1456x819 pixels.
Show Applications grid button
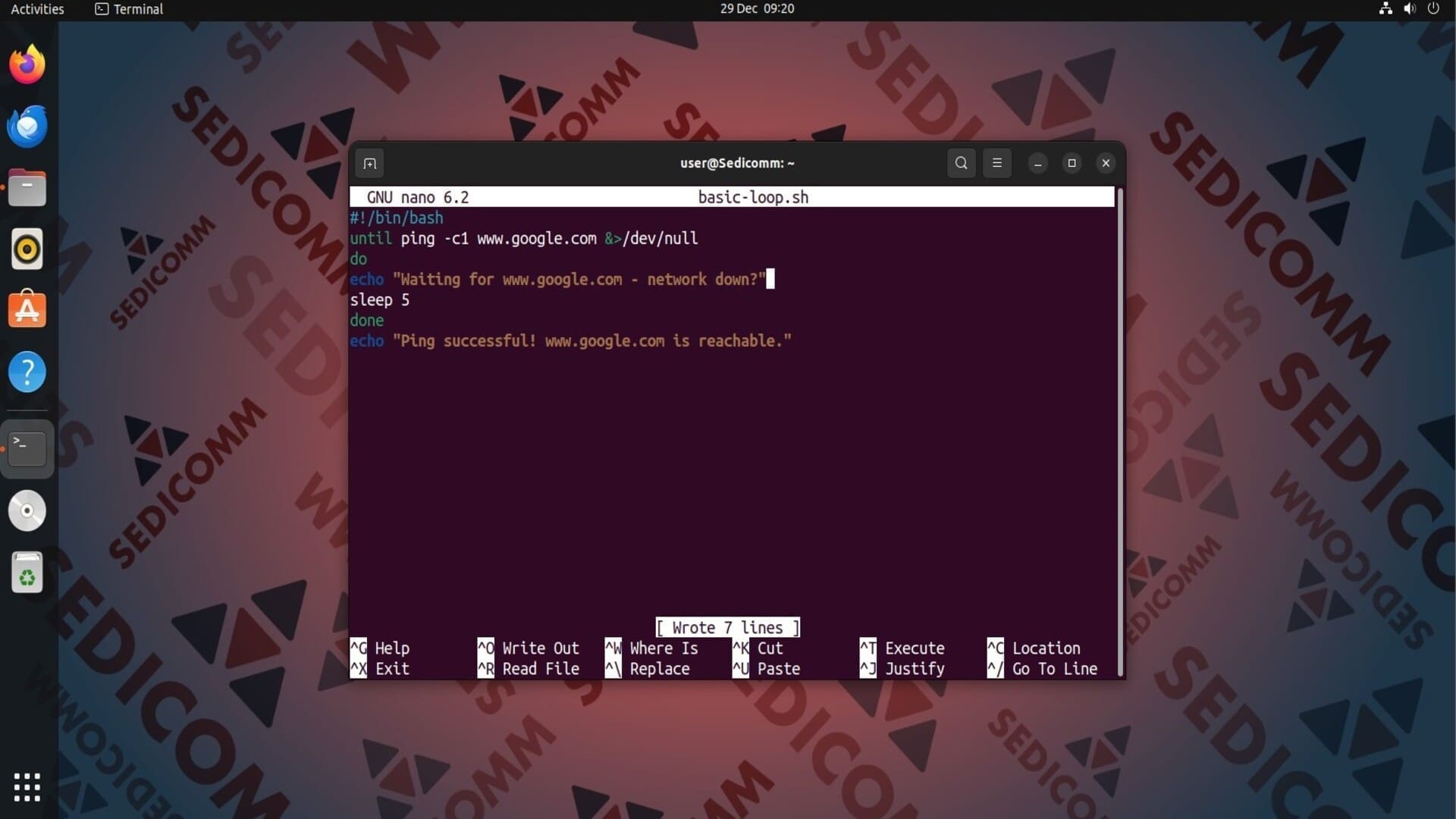tap(27, 787)
